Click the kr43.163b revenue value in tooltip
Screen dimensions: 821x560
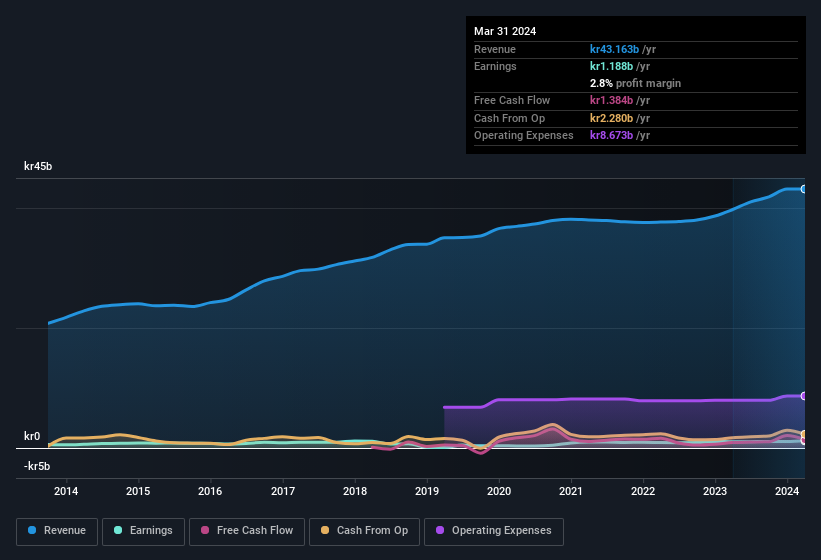click(x=614, y=49)
